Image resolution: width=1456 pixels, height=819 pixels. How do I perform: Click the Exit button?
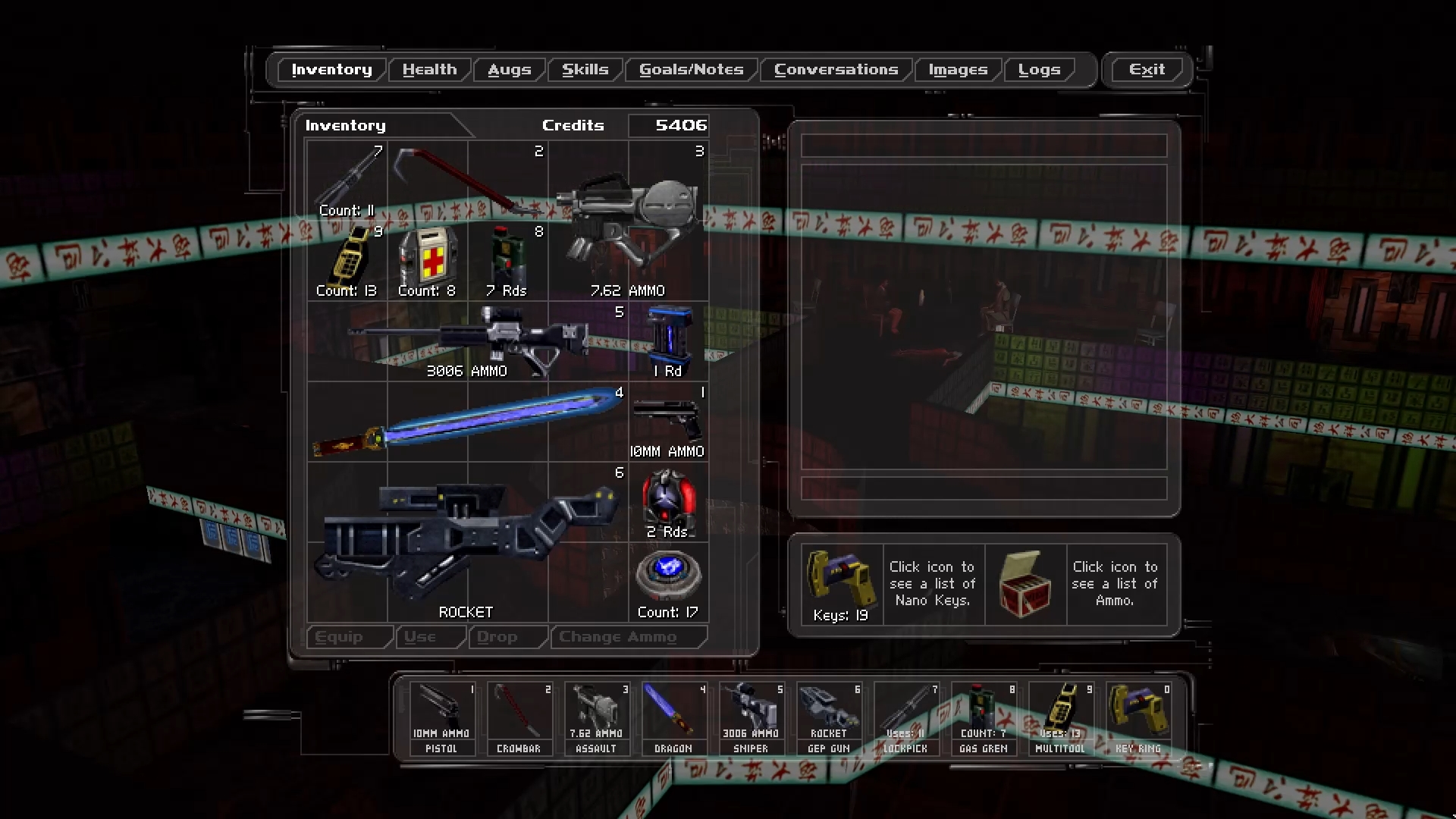point(1146,70)
